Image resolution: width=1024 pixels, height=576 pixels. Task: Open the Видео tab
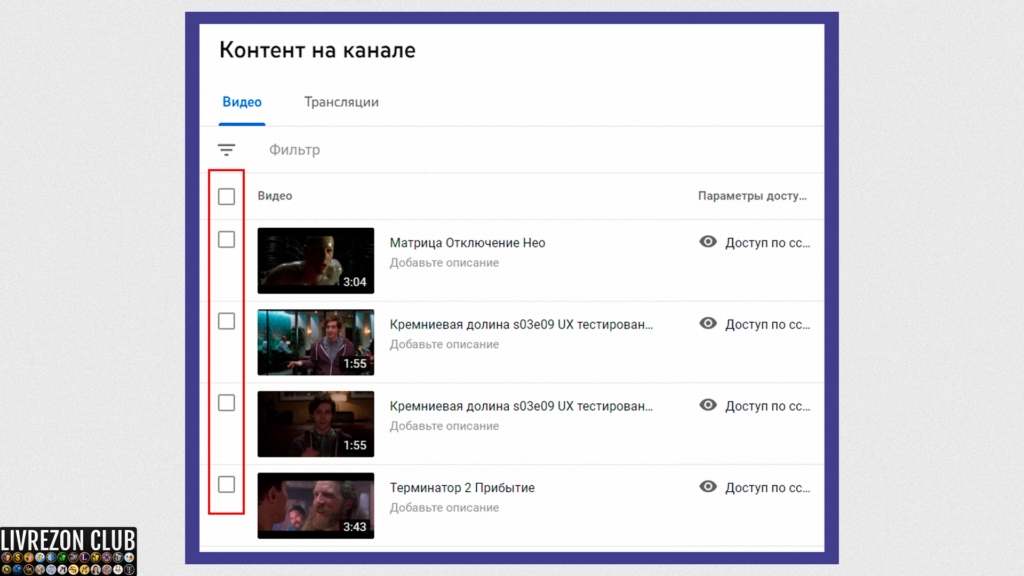coord(242,102)
